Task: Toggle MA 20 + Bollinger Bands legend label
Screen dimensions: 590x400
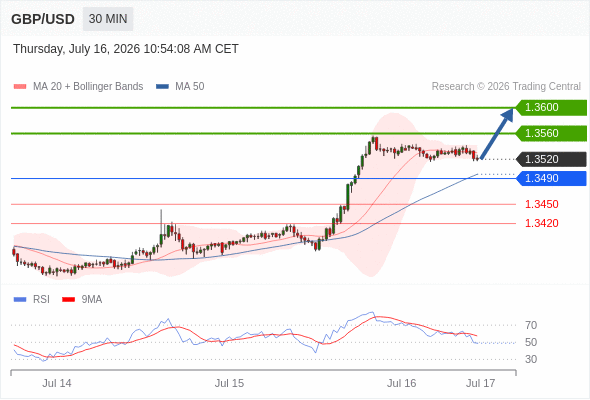Action: coord(88,87)
